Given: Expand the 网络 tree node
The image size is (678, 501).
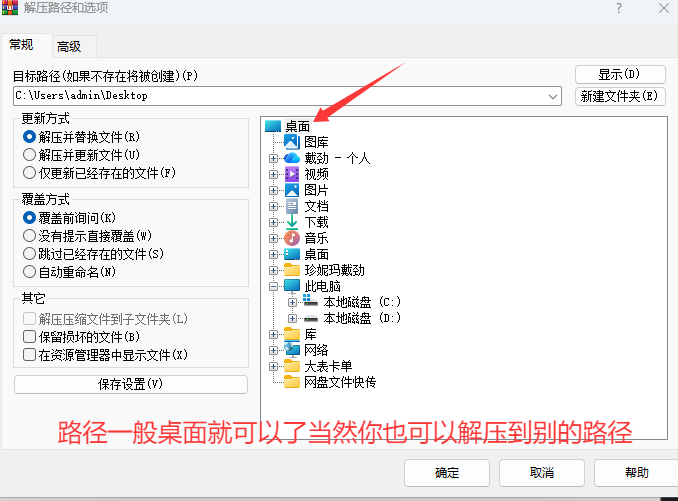Looking at the screenshot, I should pyautogui.click(x=273, y=350).
